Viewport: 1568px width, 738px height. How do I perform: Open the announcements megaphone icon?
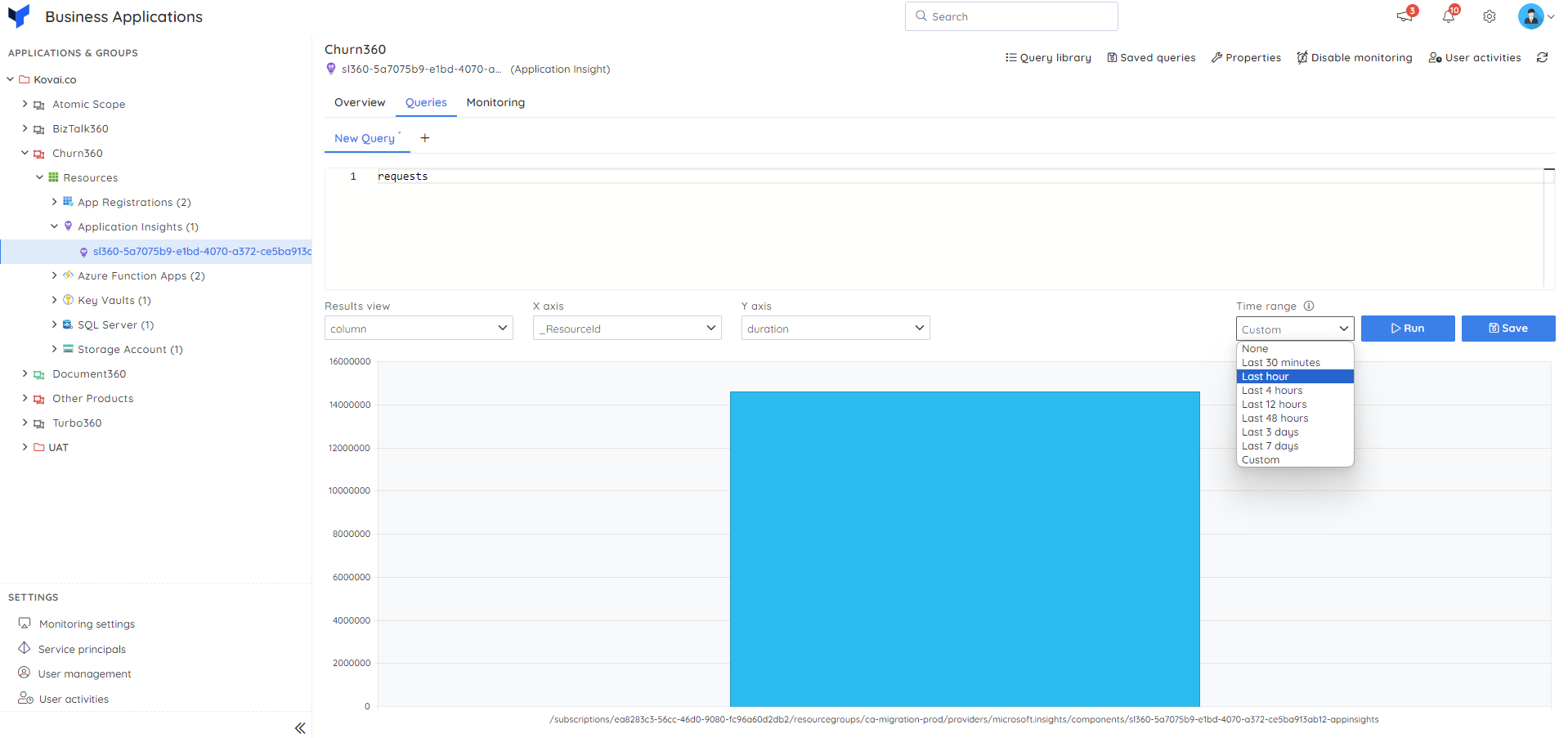click(x=1404, y=16)
